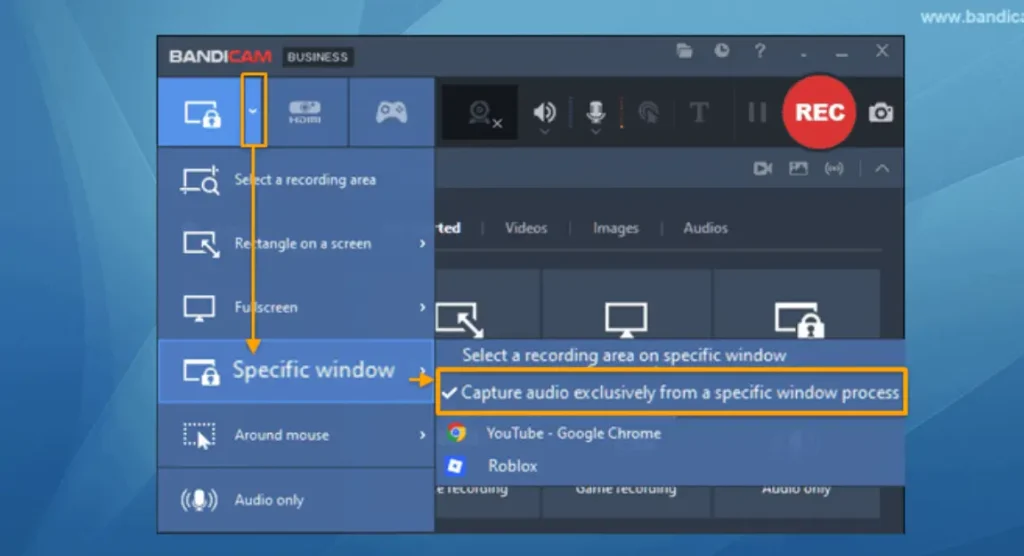Open the Images tab
Viewport: 1024px width, 556px height.
point(615,228)
